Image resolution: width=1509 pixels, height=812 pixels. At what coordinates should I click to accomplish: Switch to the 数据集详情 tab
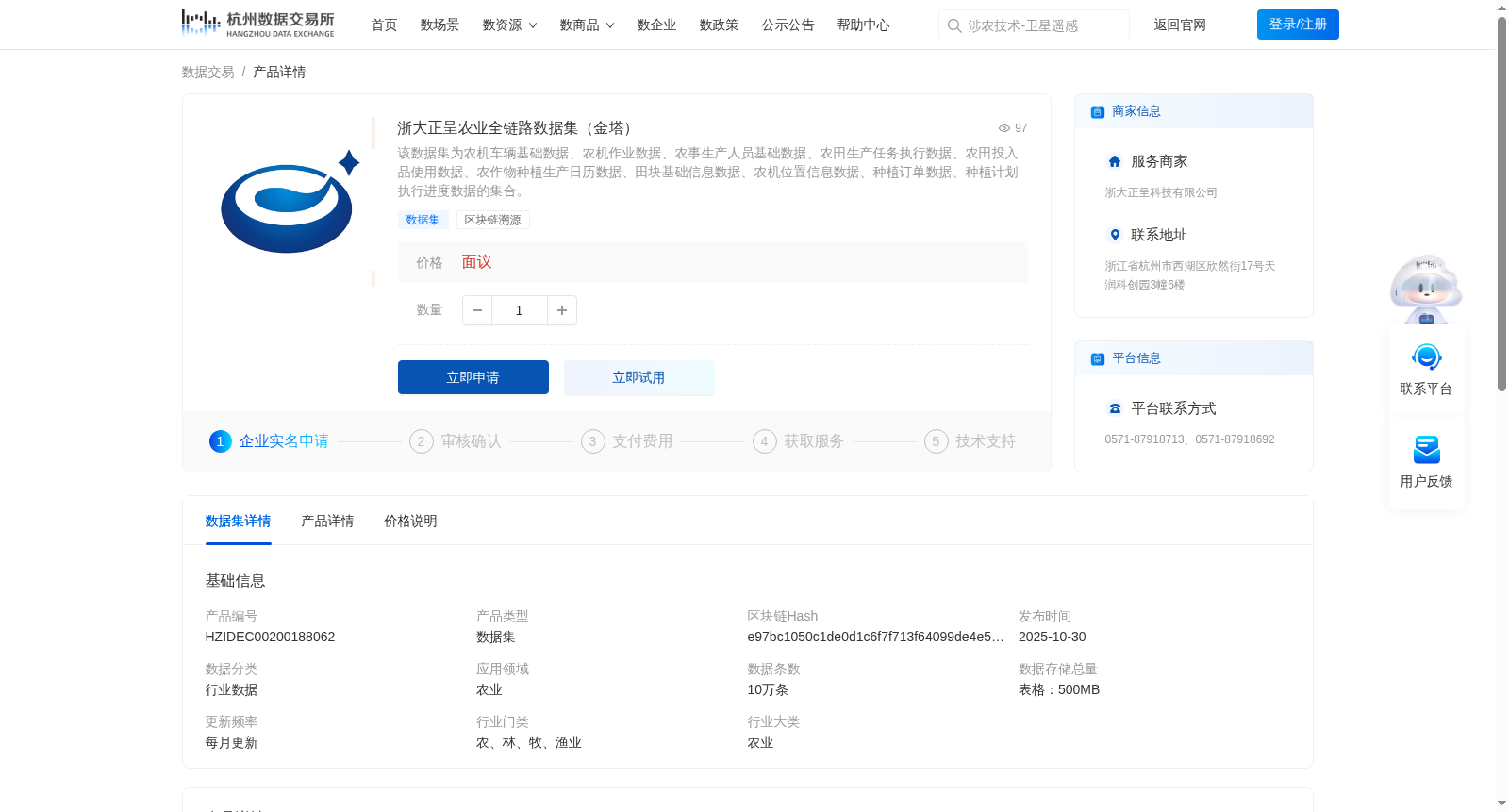coord(238,522)
